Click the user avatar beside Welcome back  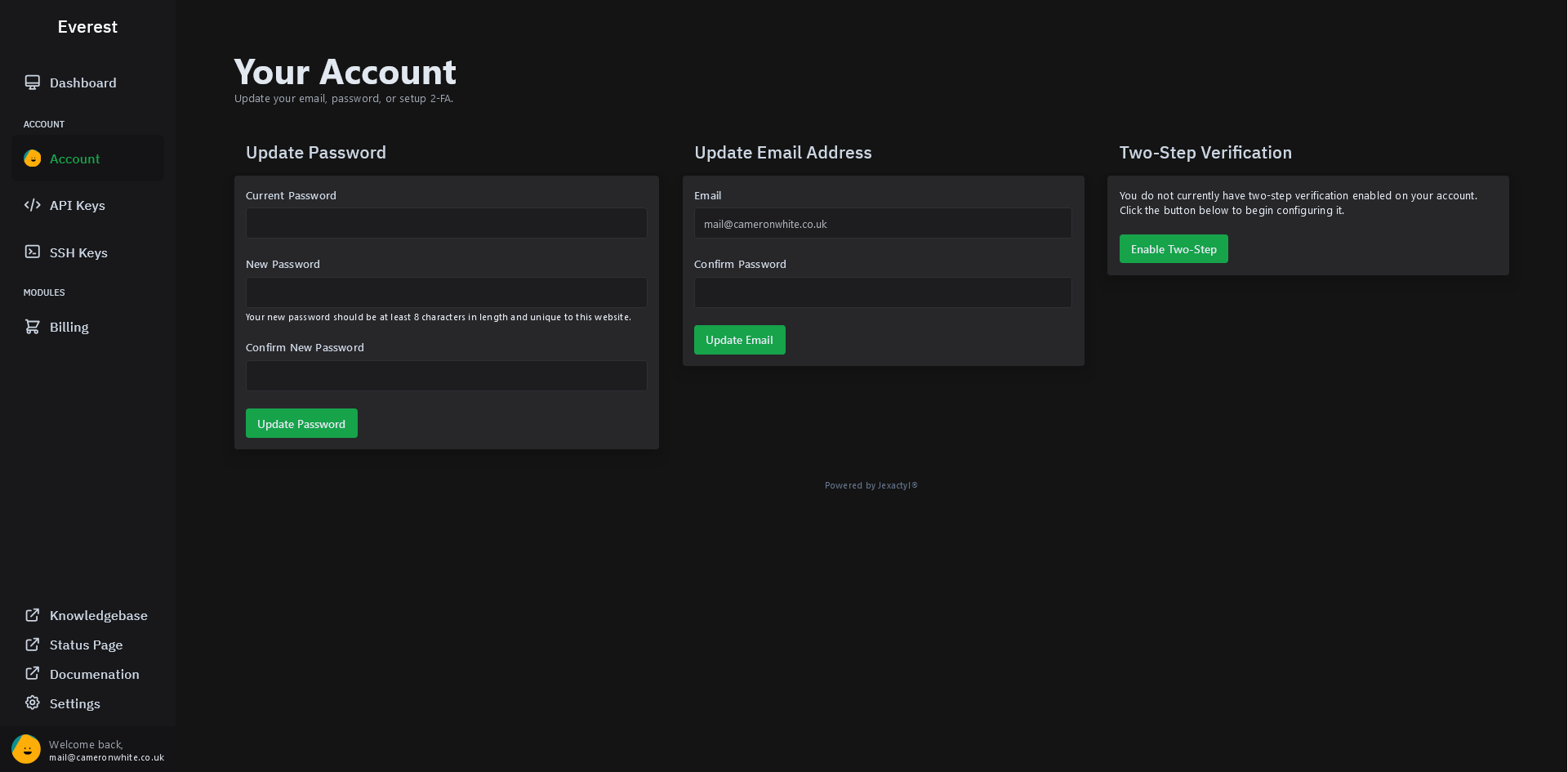coord(26,749)
